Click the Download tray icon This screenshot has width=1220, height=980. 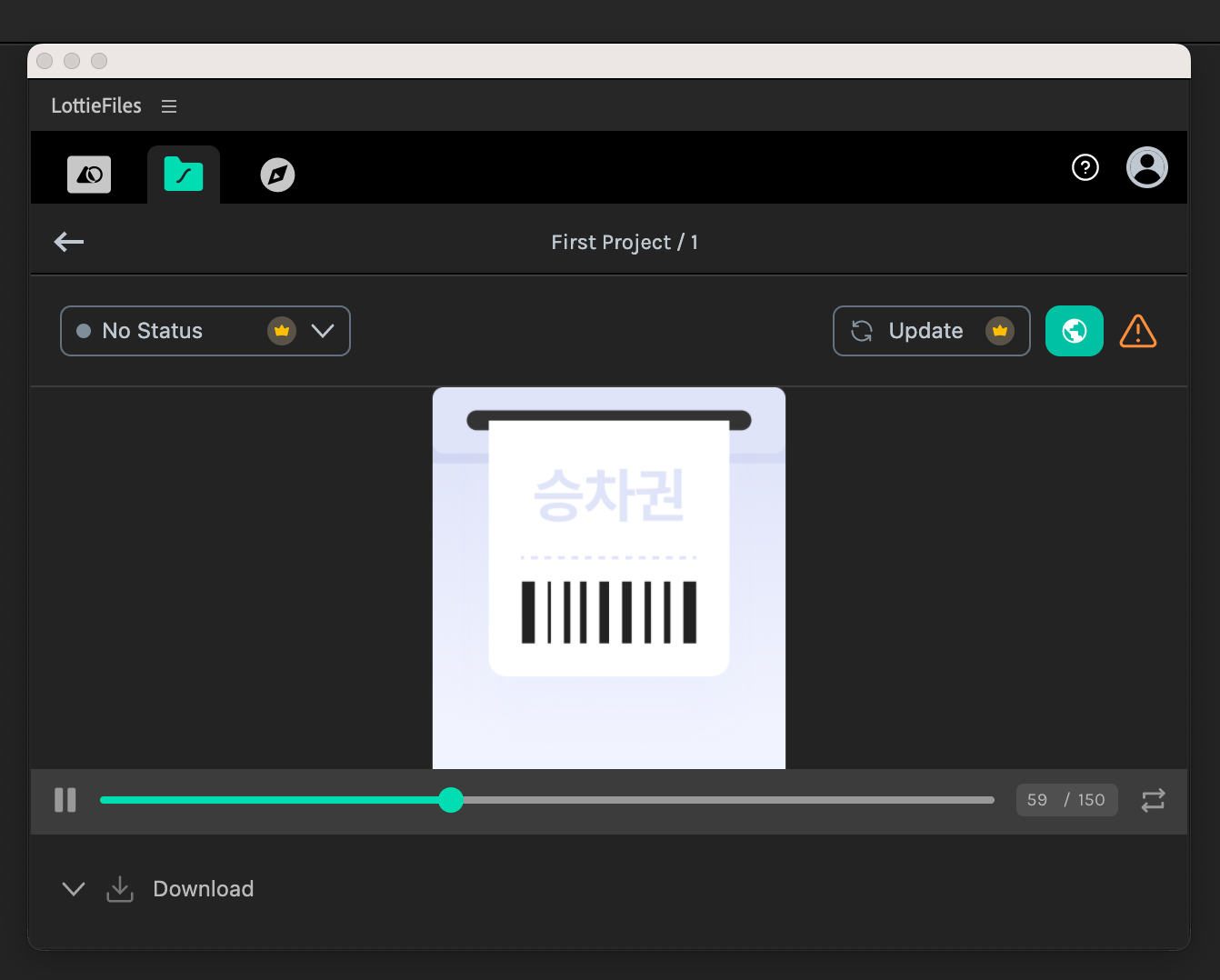tap(120, 889)
